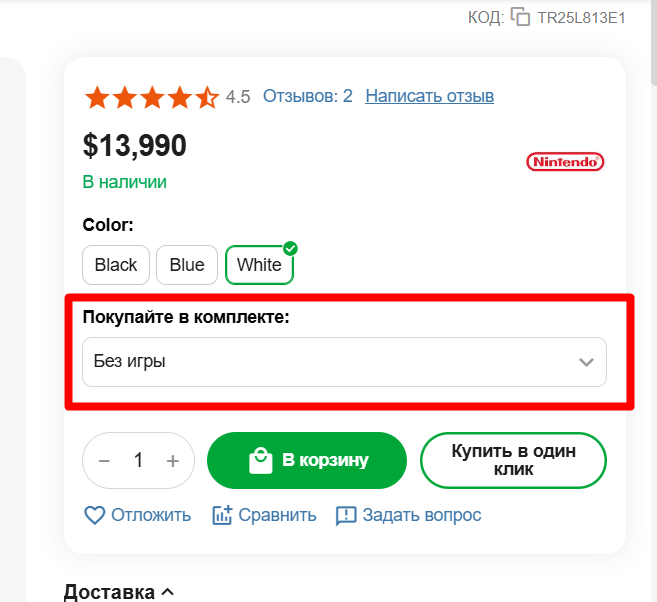Screen dimensions: 657x602
Task: Open the bundle dropdown showing Без игры
Action: tap(344, 362)
